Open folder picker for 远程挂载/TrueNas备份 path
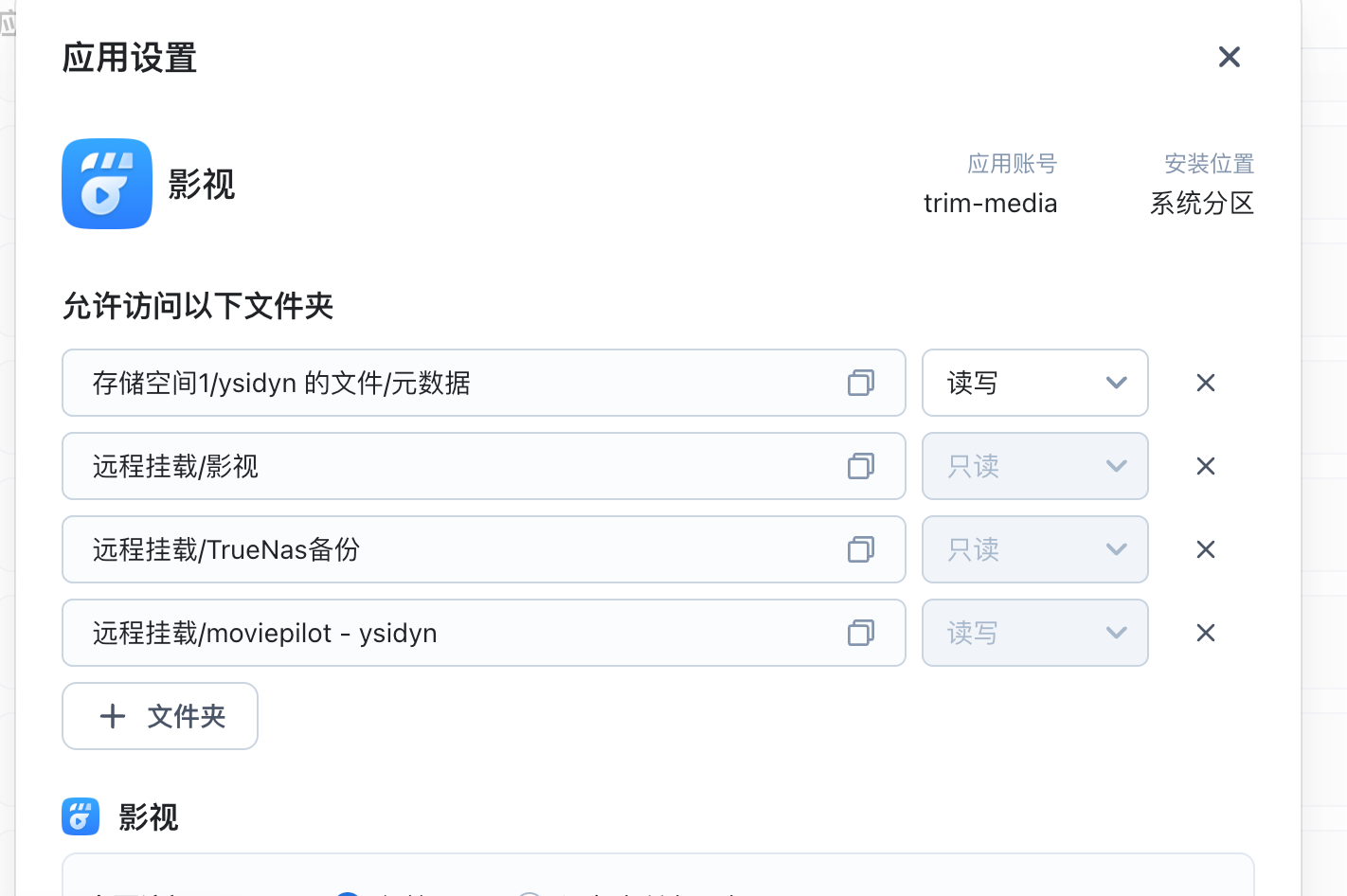The image size is (1347, 896). 860,549
